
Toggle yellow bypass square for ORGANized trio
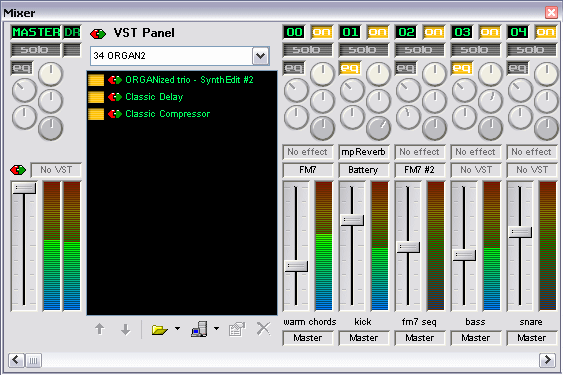(96, 80)
